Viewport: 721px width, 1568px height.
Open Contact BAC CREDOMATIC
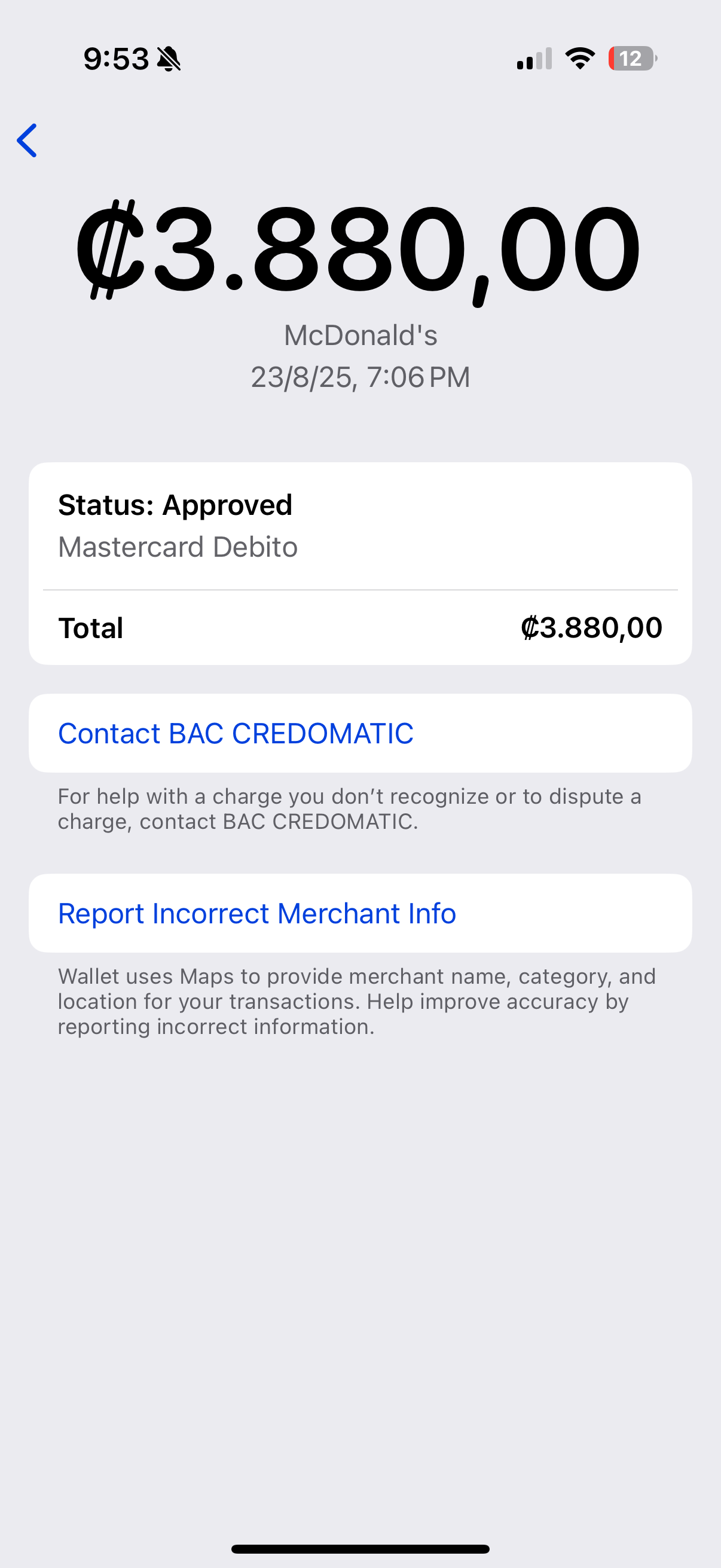pos(236,734)
